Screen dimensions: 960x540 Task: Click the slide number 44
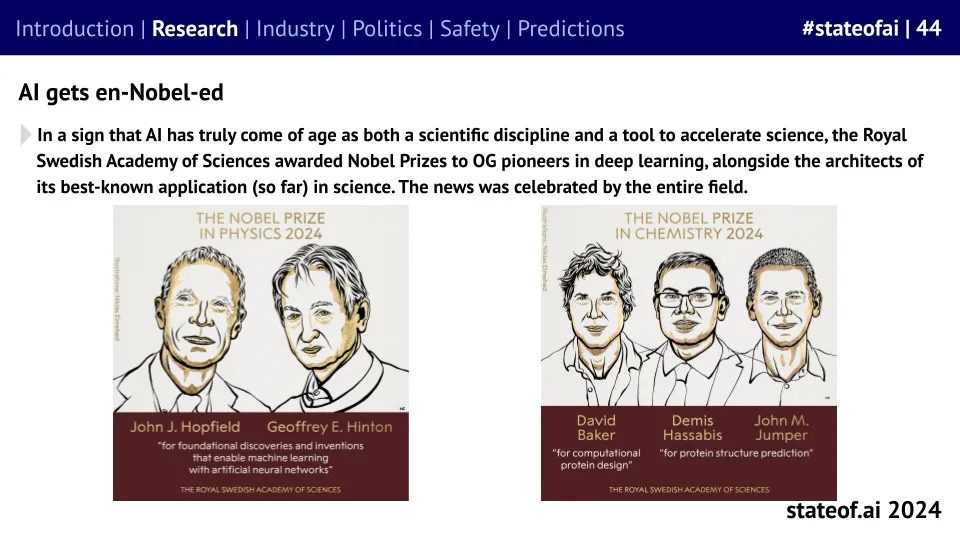929,28
